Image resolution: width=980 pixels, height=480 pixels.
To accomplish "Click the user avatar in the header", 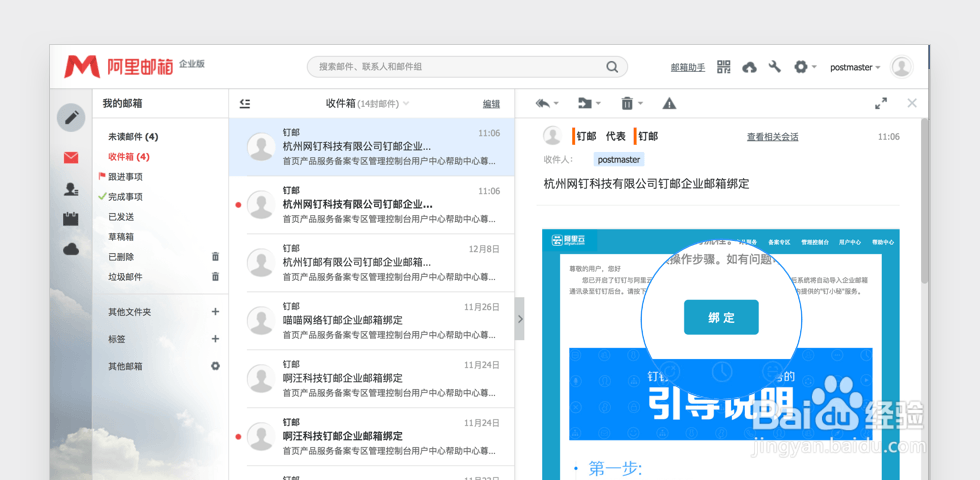I will 901,67.
